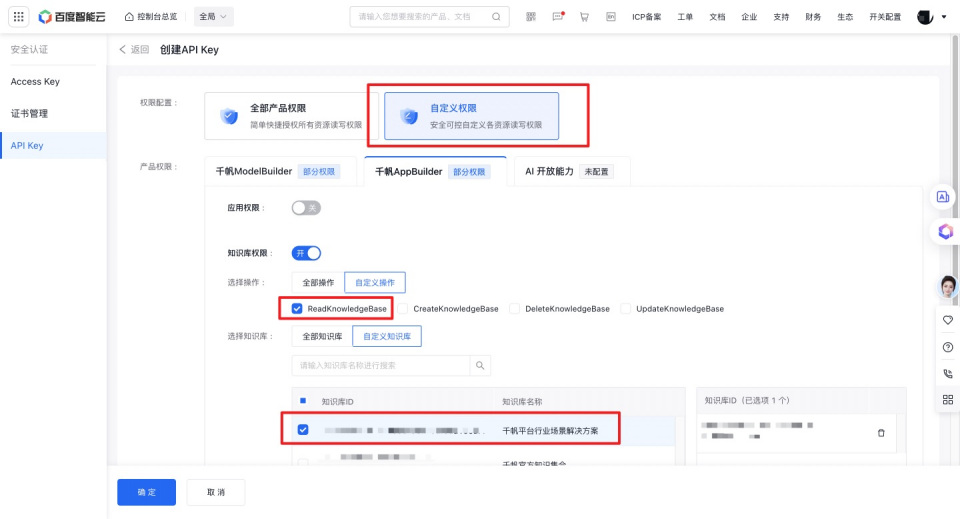
Task: Choose 全部产品权限 permission card
Action: 291,116
